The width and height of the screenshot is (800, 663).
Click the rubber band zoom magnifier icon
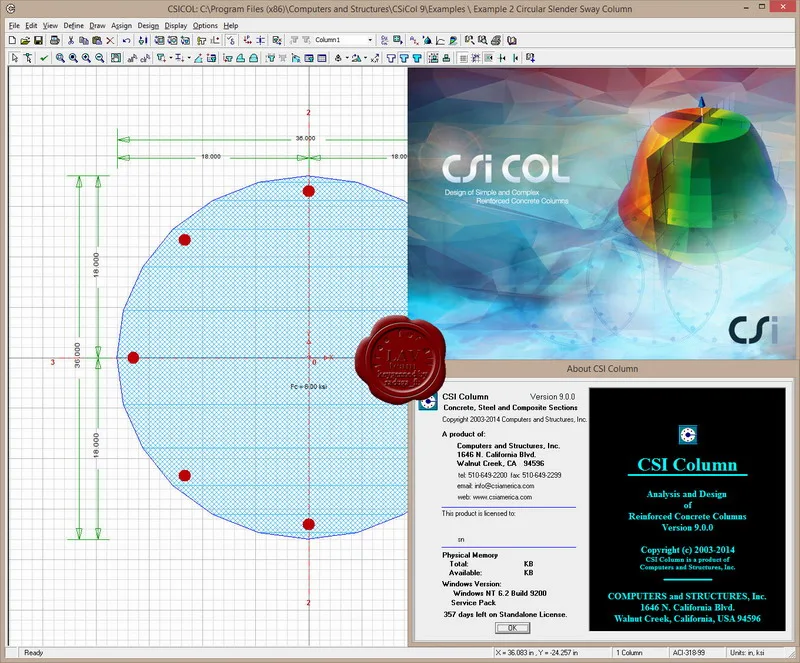click(60, 58)
